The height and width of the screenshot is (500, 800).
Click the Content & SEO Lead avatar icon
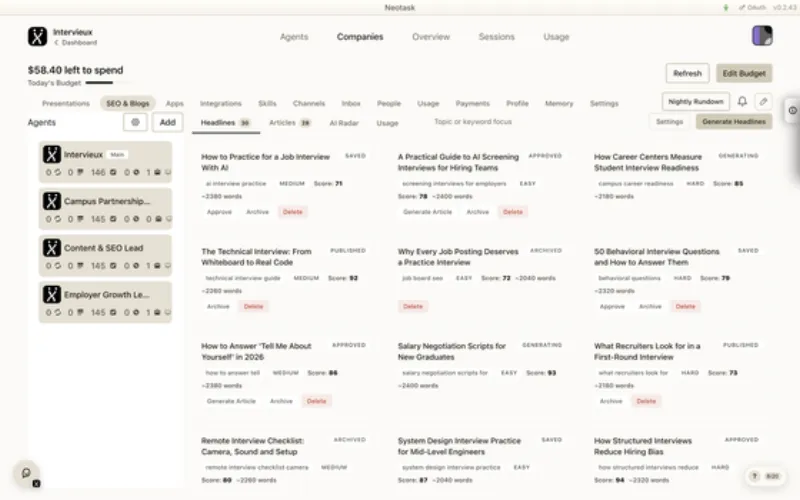[52, 248]
